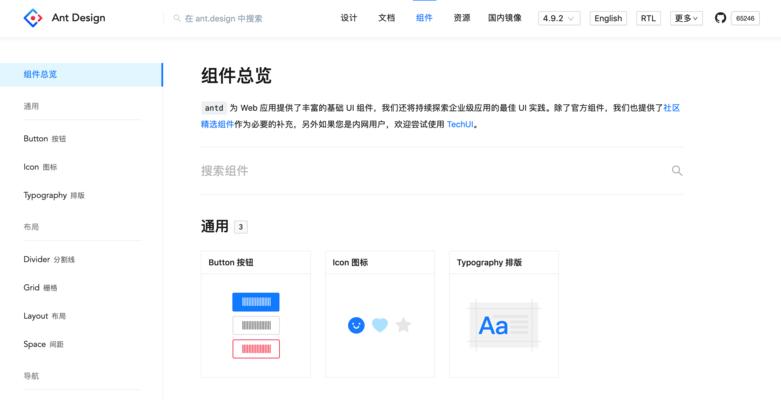The height and width of the screenshot is (400, 781).
Task: Open the 文档 menu item
Action: pos(387,18)
